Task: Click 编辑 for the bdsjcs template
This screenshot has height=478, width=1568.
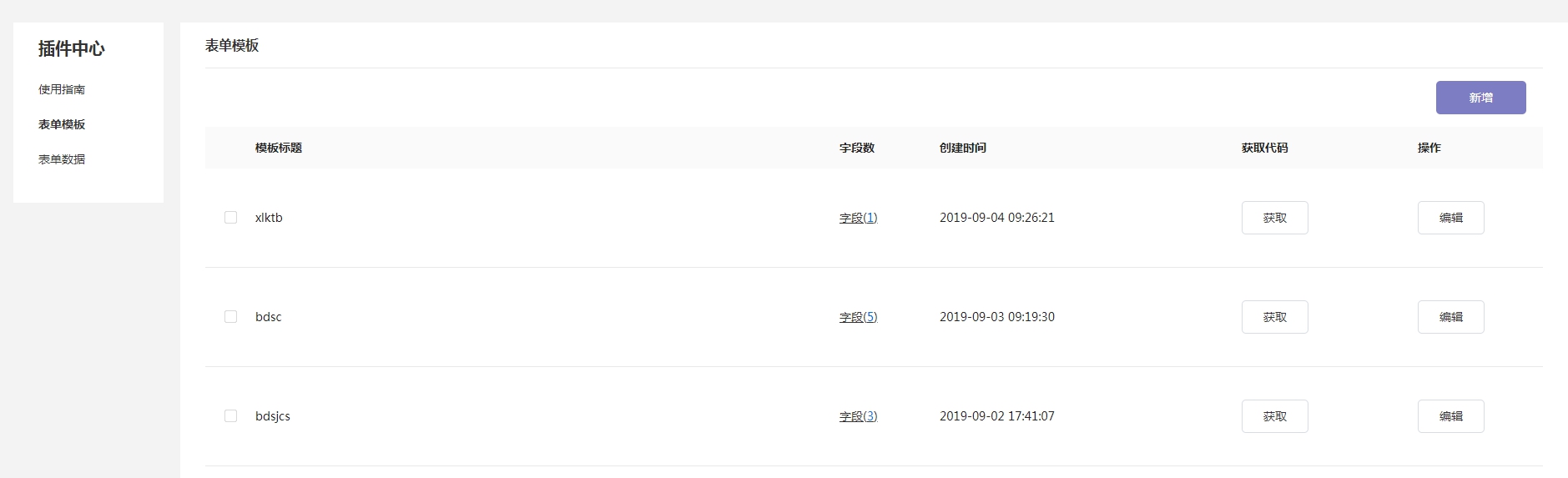Action: tap(1450, 416)
